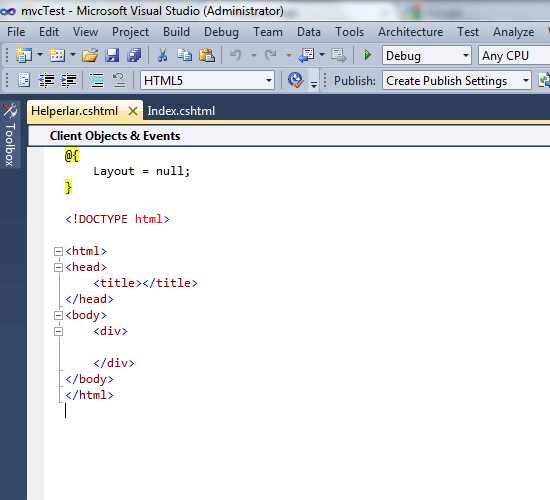Switch to the Index.cshtml tab
550x500 pixels.
(181, 111)
